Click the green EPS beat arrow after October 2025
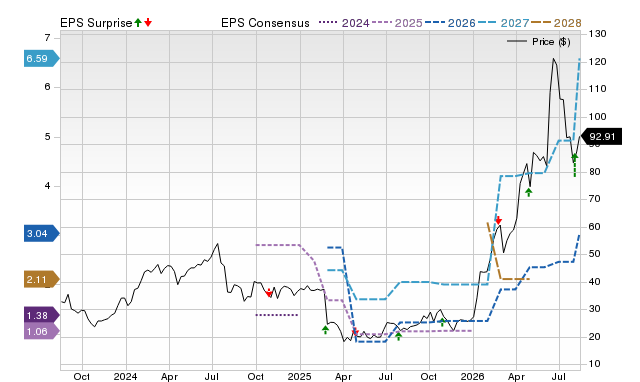Viewport: 640px width, 382px height. click(x=442, y=322)
